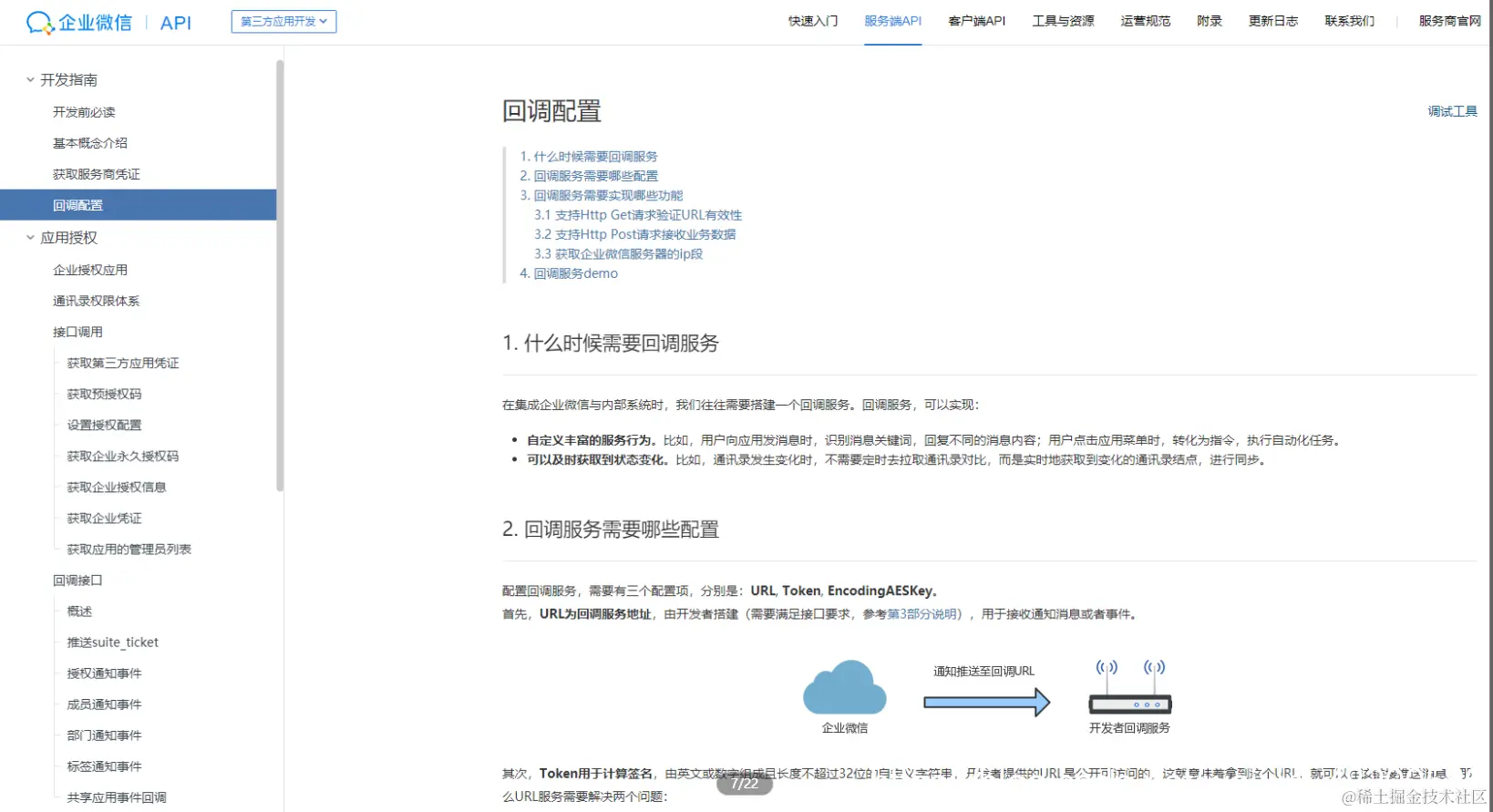Click the 企业微信 cloud diagram image
Screen dimensions: 1493x812
coord(844,688)
